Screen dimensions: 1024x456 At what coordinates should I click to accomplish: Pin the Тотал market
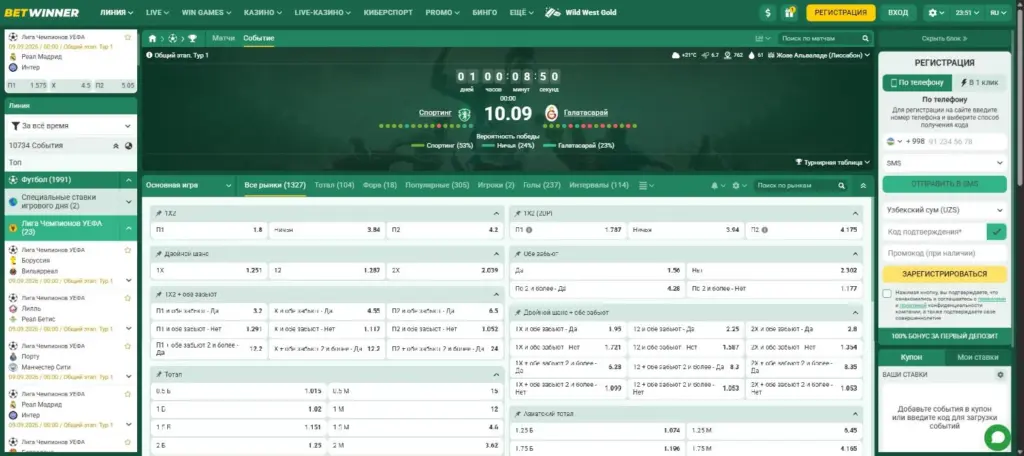[159, 375]
